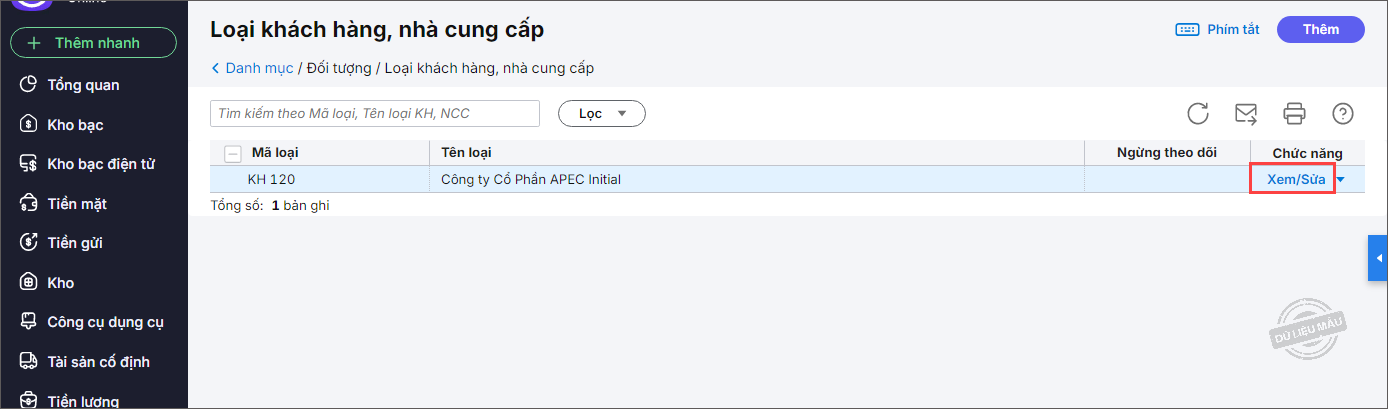Click the print icon
This screenshot has width=1388, height=409.
click(1295, 113)
